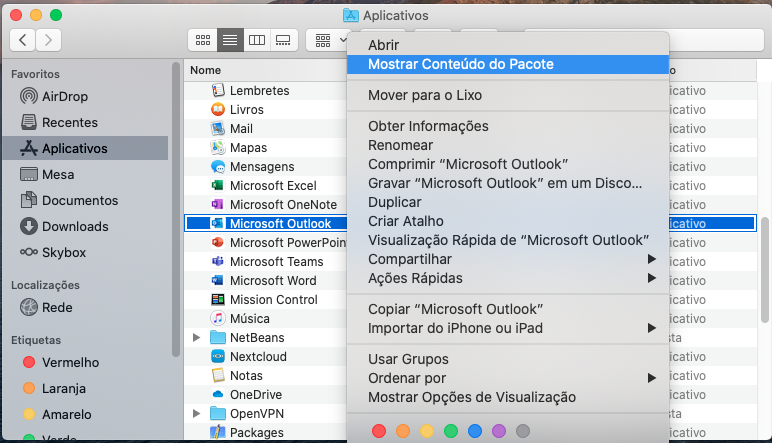Select the Livros app icon
Screen dimensions: 772x443
click(218, 109)
